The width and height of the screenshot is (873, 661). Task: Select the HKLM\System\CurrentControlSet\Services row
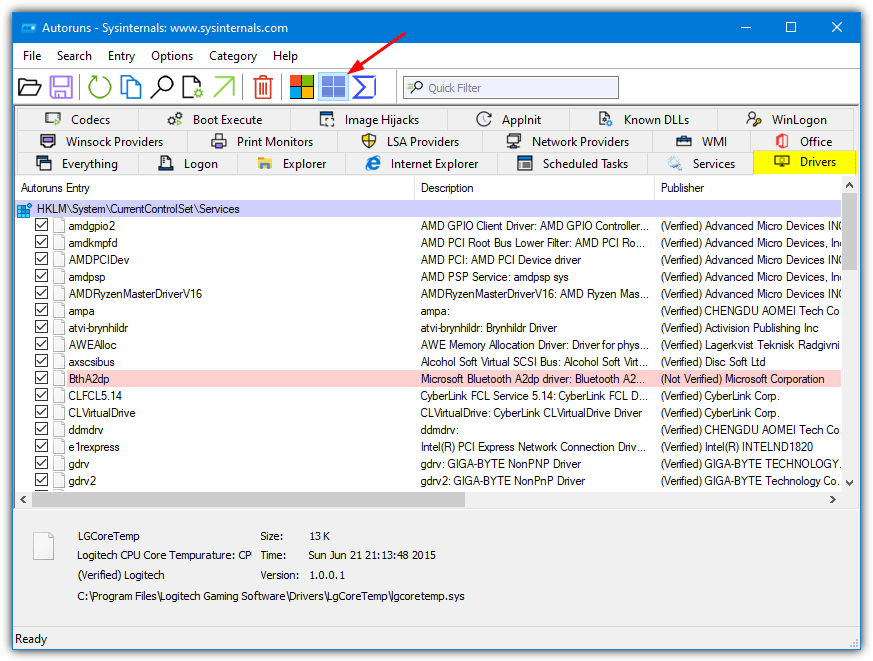(x=429, y=209)
